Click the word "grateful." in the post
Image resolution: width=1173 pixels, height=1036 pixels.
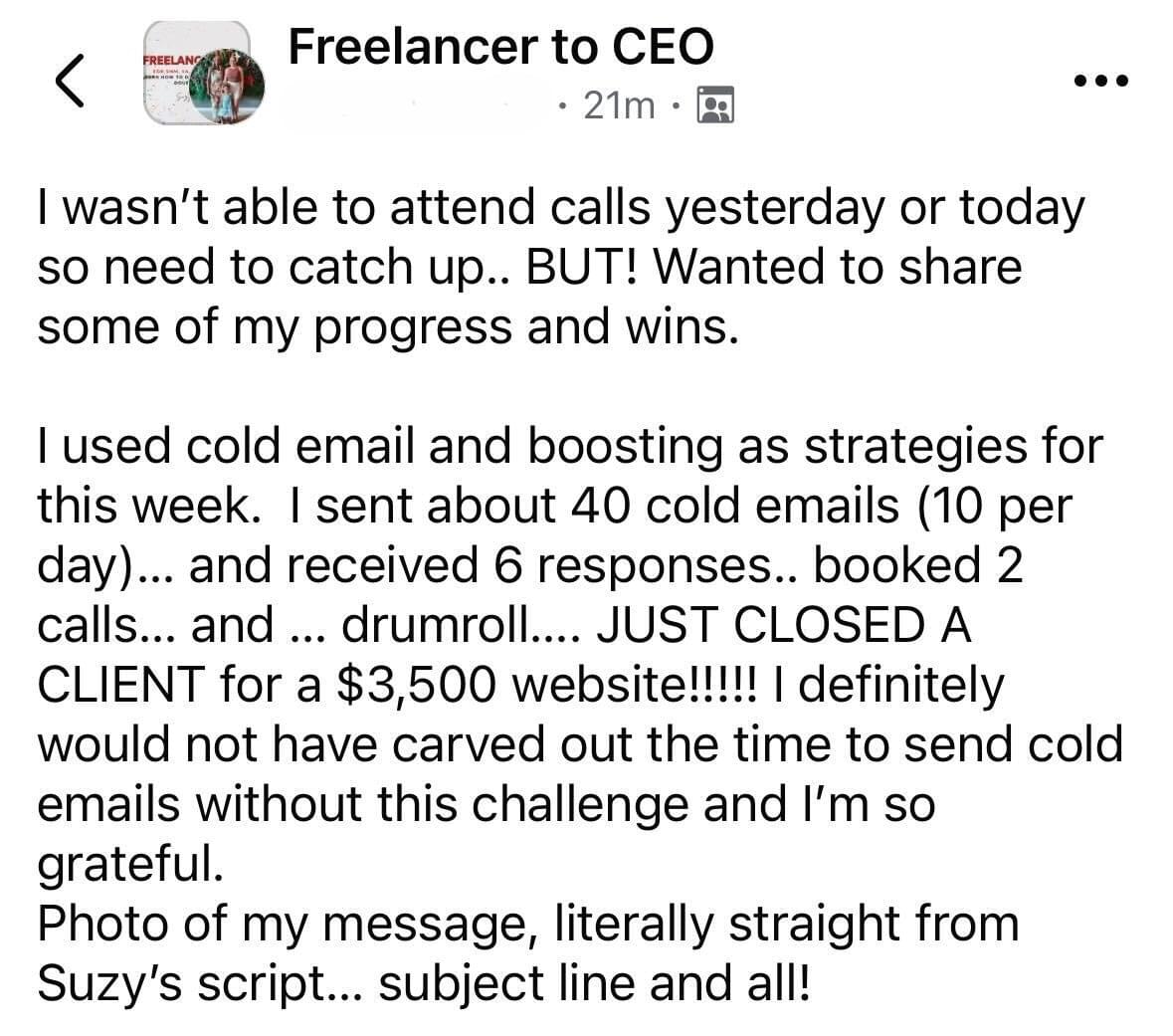pos(125,864)
